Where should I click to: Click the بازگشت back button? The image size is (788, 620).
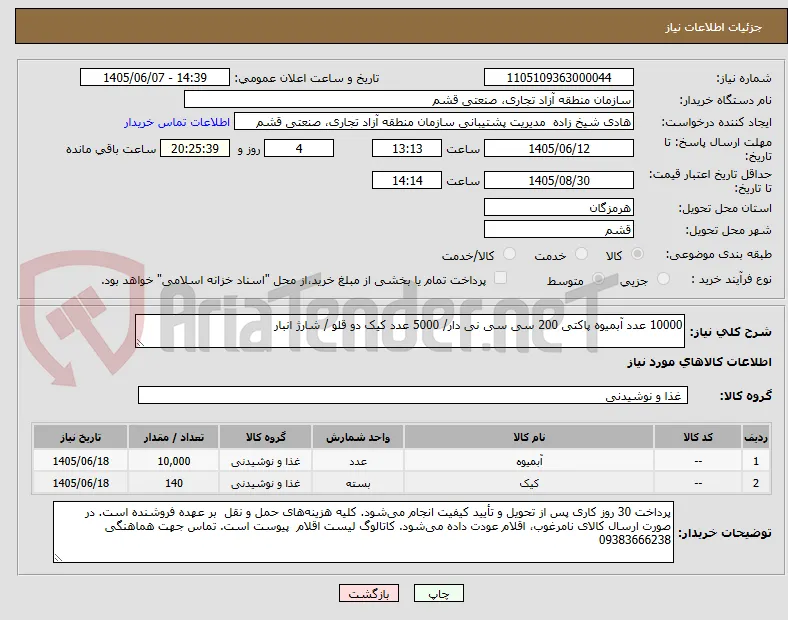(369, 593)
